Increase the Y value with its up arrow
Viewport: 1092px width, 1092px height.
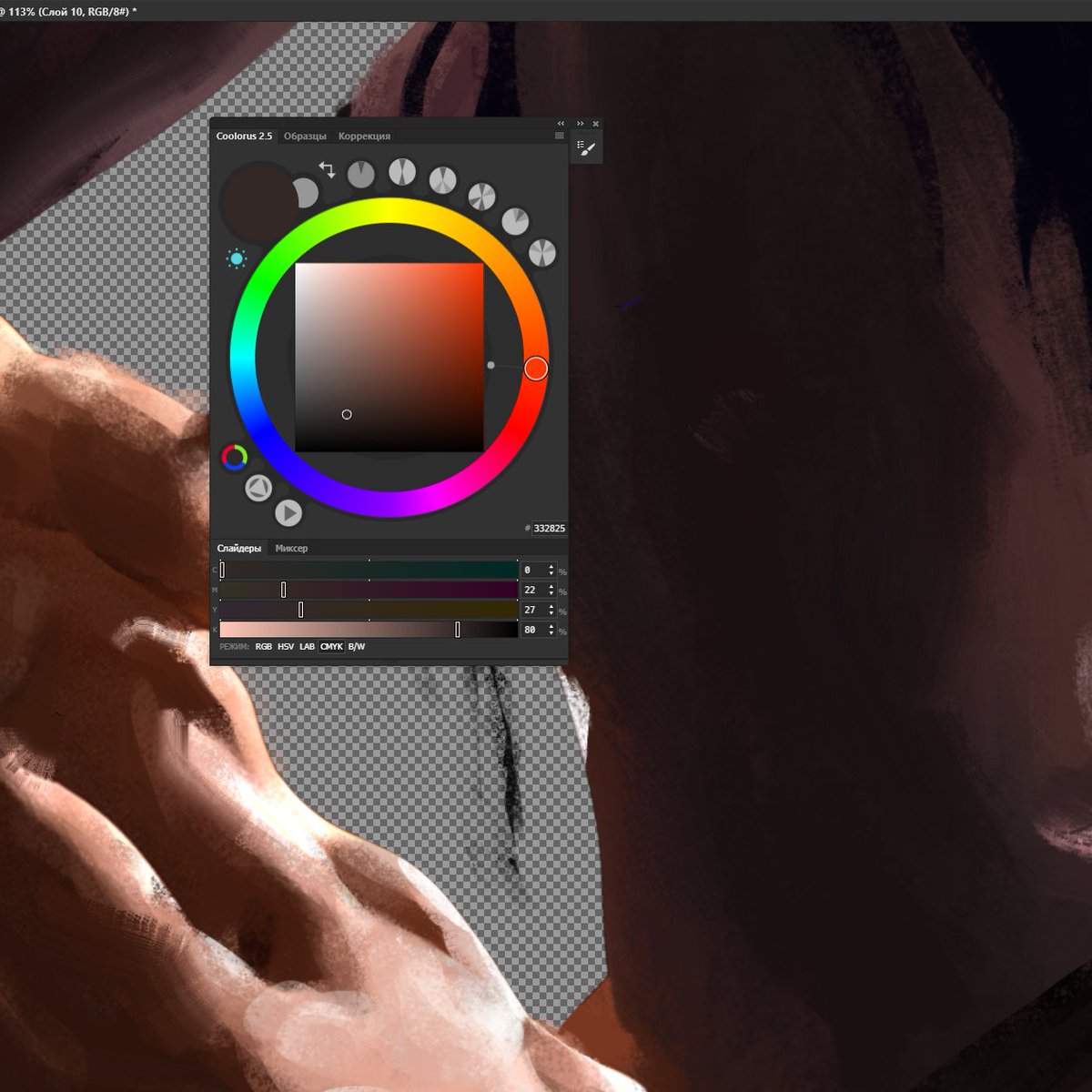tap(551, 606)
